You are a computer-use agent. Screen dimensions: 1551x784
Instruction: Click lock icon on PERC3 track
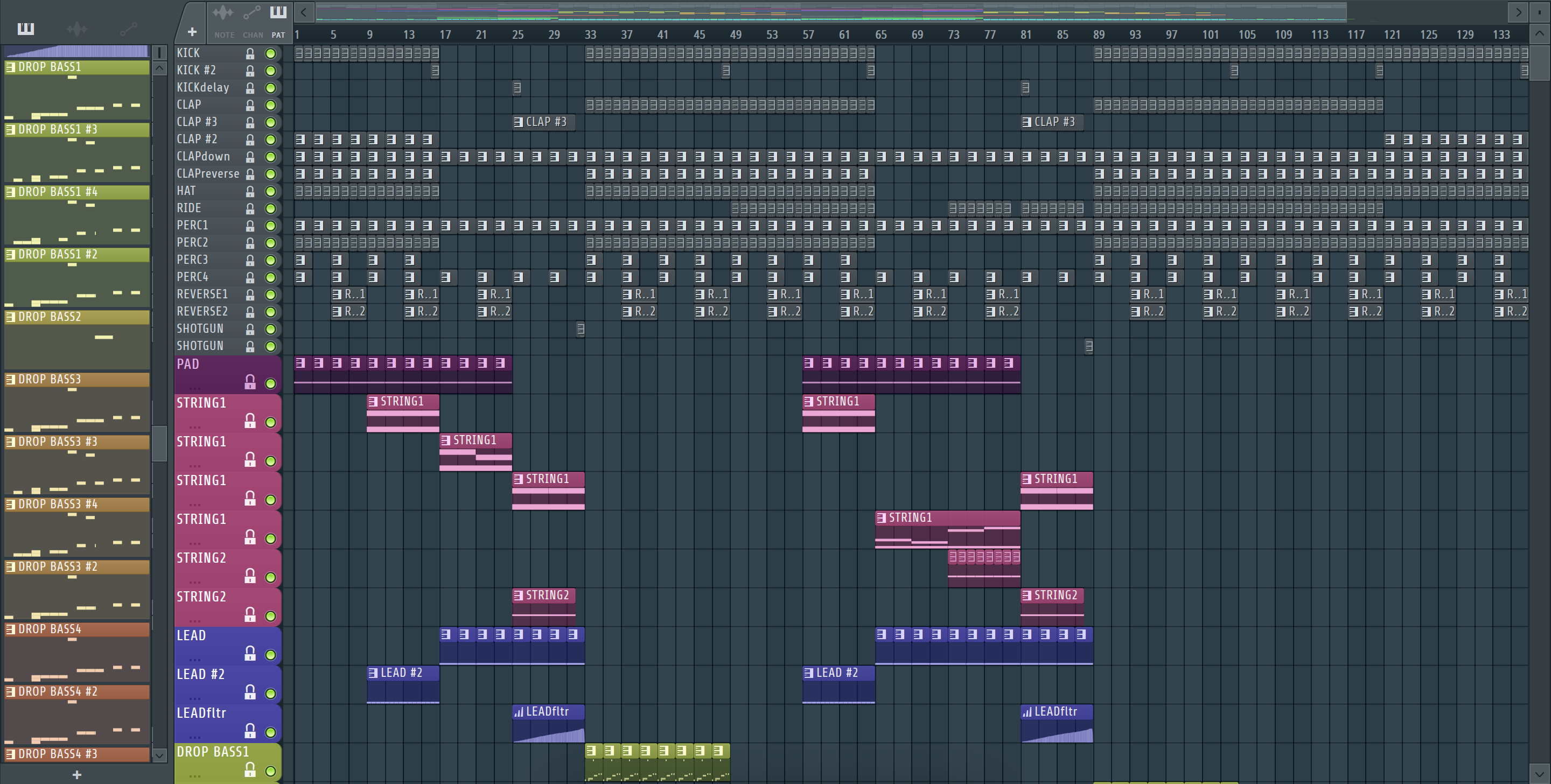(x=250, y=261)
